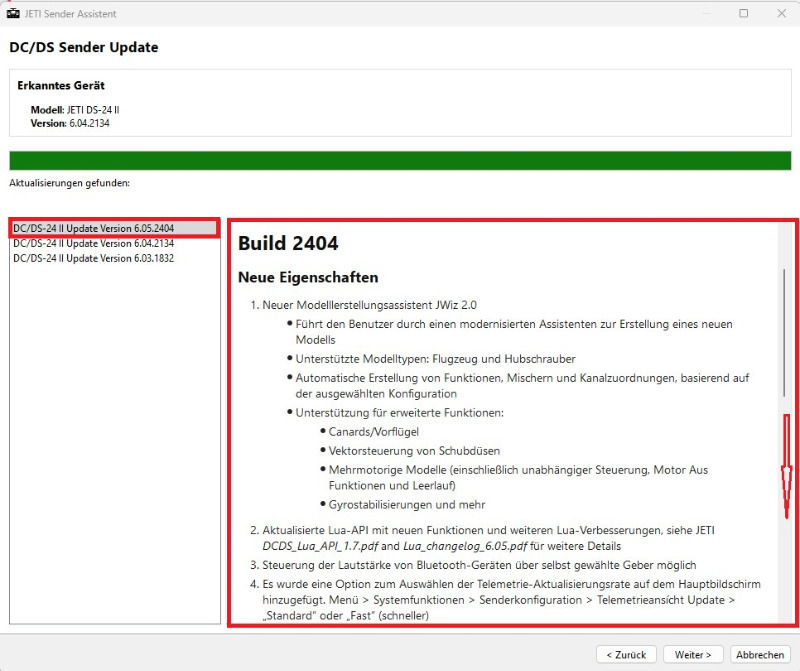Click the italic text DCDS_Lua_API_1.7.pdf
Viewport: 800px width, 671px height.
pyautogui.click(x=320, y=546)
